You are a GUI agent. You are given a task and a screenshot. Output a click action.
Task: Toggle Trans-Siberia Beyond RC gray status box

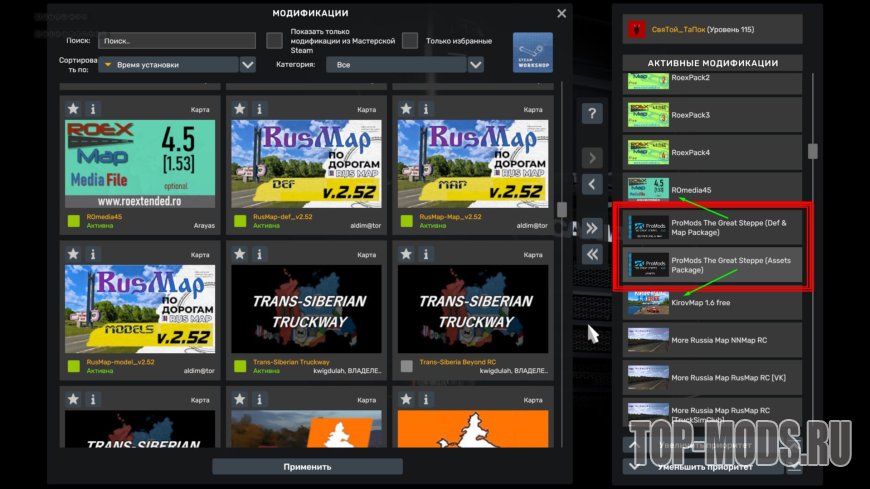pos(406,366)
